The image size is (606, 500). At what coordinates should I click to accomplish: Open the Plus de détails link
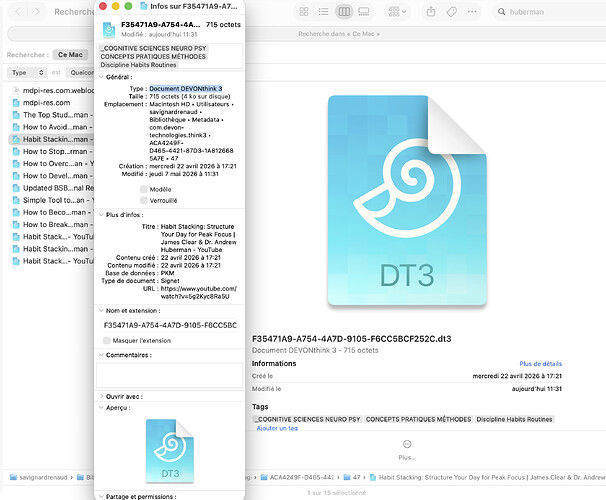click(x=540, y=364)
